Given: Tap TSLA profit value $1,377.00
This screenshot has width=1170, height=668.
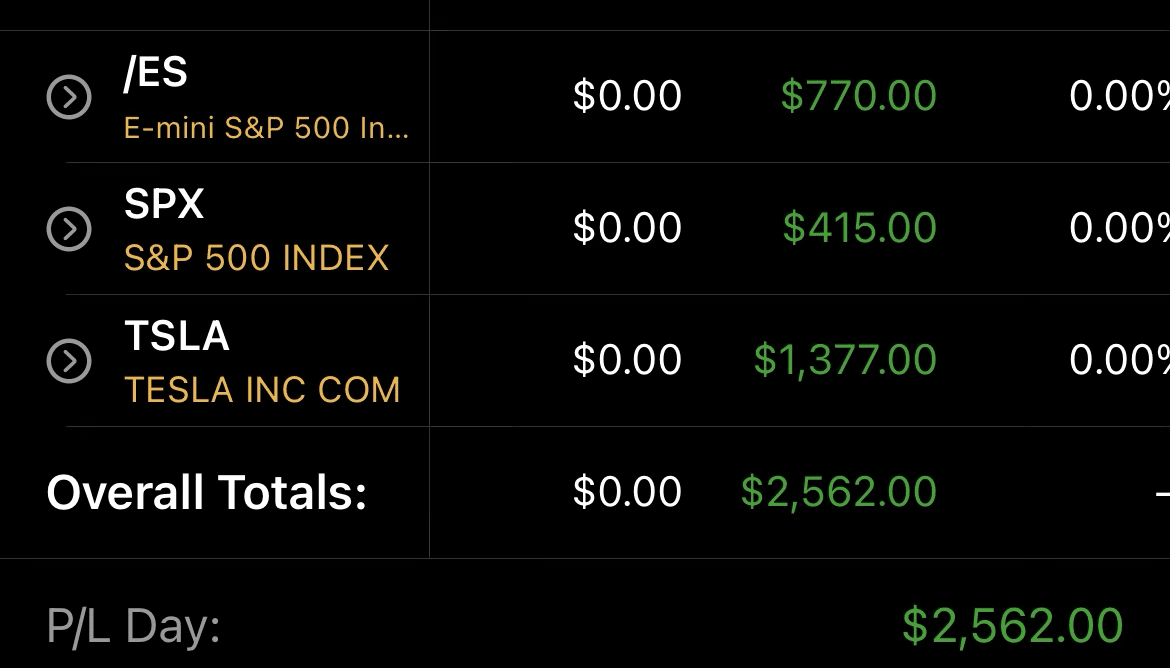Looking at the screenshot, I should click(845, 361).
